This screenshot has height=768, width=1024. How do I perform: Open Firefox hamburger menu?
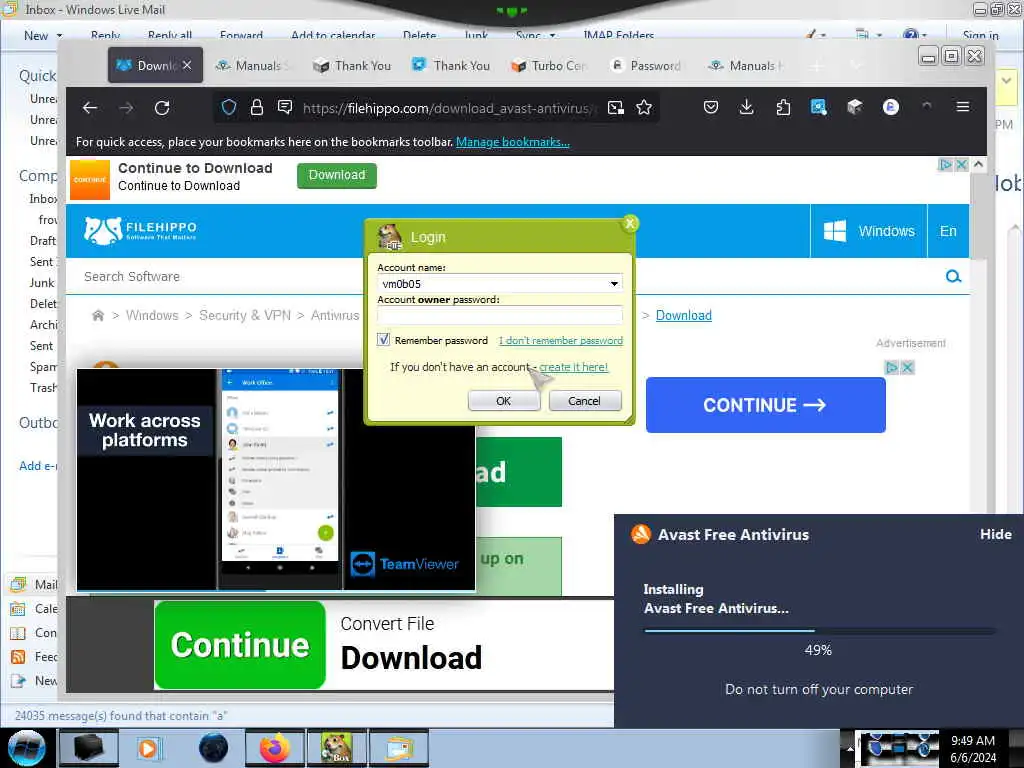[x=963, y=106]
